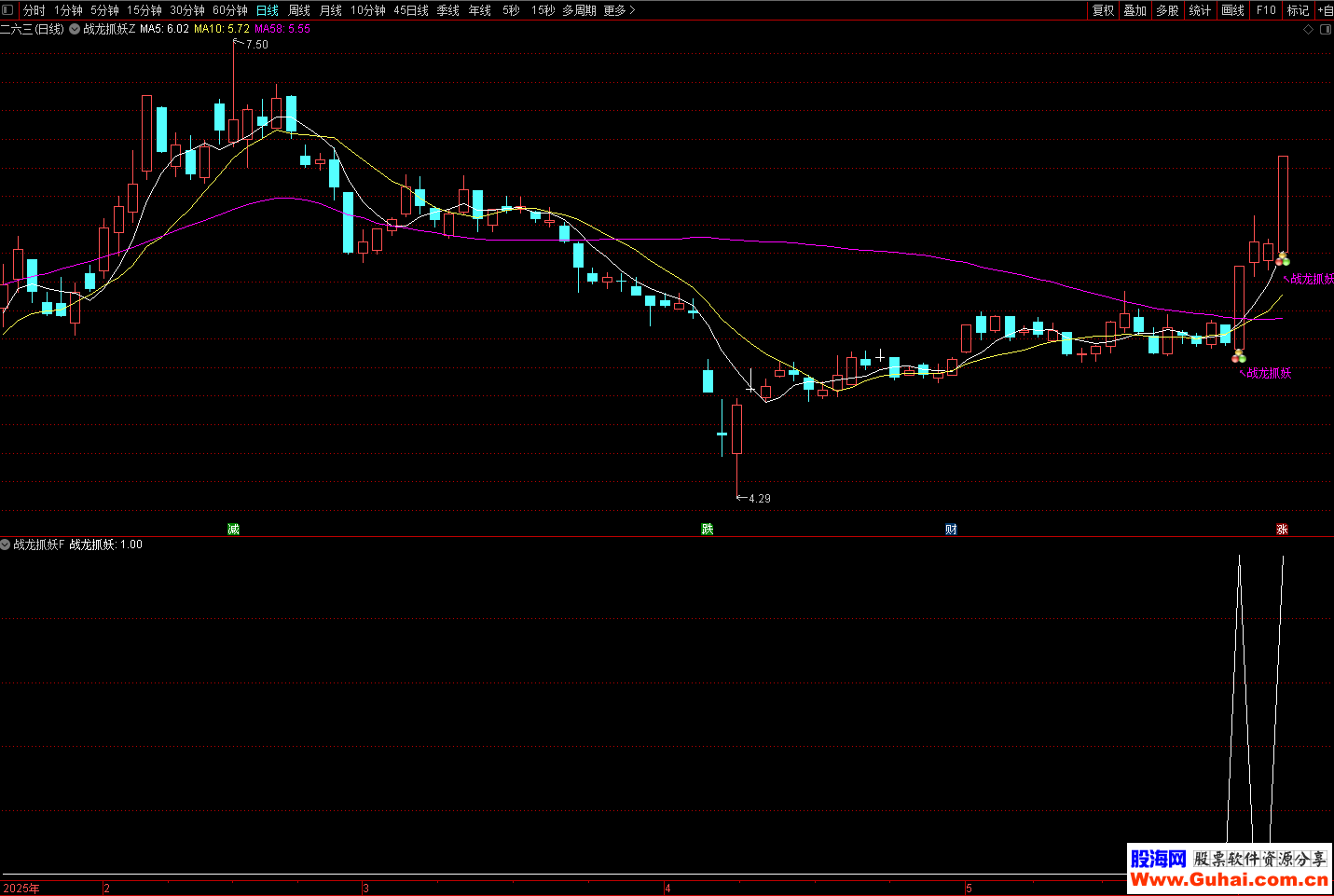Click the 减 event marker on time axis
Image resolution: width=1334 pixels, height=896 pixels.
pyautogui.click(x=234, y=530)
